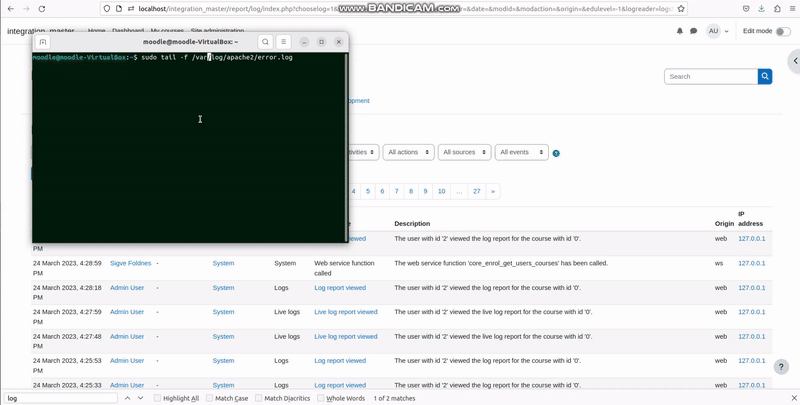Image resolution: width=800 pixels, height=405 pixels.
Task: Open System link in 4:27:59 row
Action: [x=223, y=312]
